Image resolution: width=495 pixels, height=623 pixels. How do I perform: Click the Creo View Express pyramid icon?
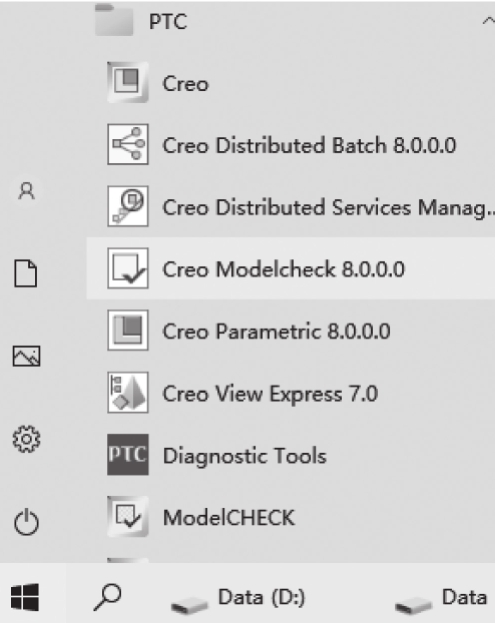click(x=128, y=393)
